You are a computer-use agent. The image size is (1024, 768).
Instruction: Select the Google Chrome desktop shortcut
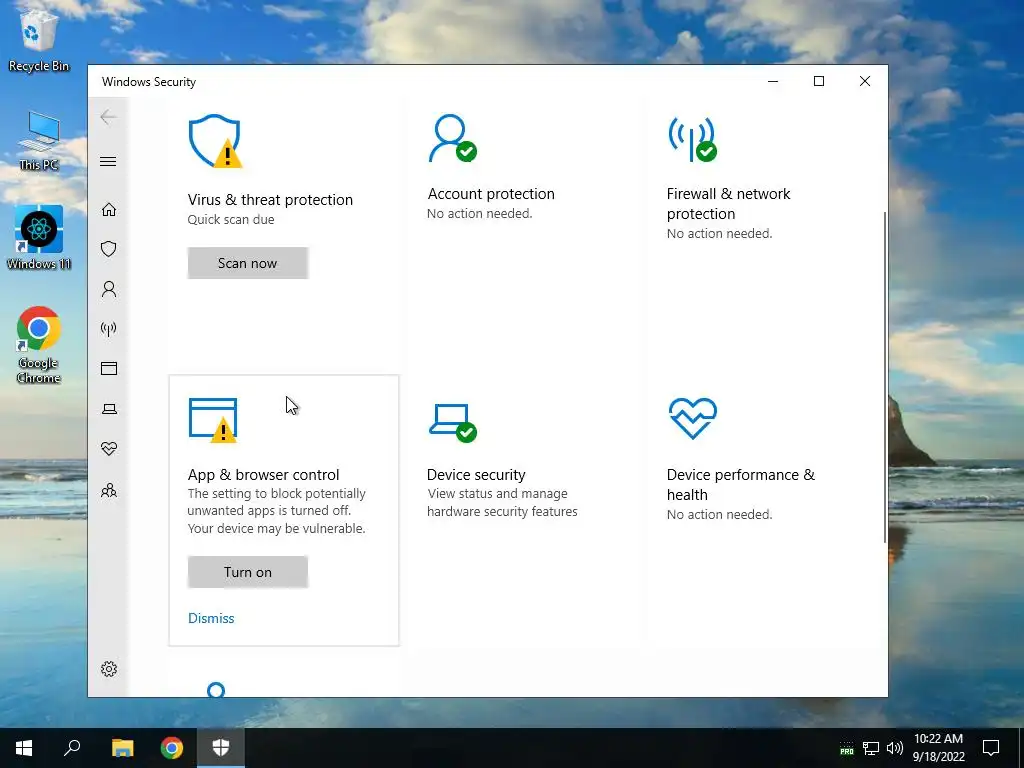coord(39,344)
